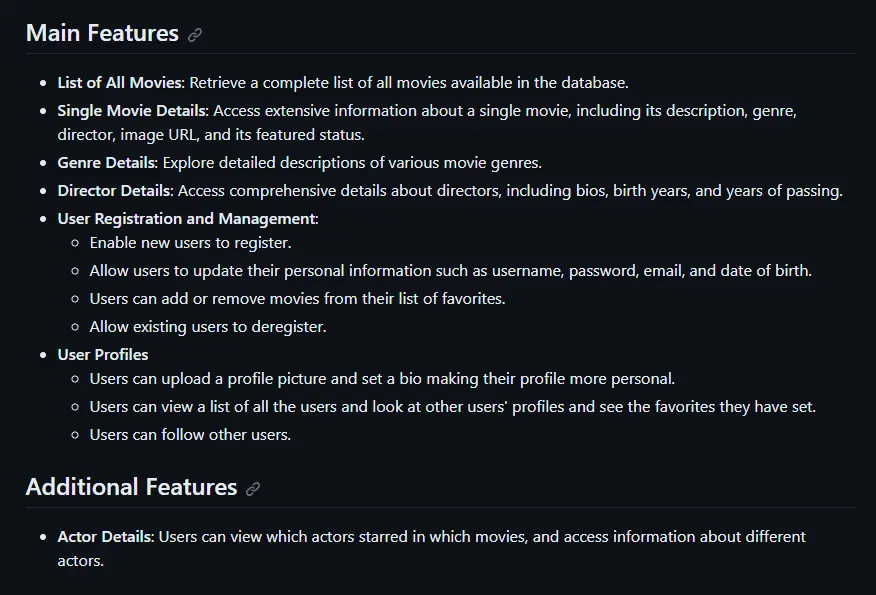Click the line Users can follow other users
This screenshot has width=876, height=595.
(190, 434)
